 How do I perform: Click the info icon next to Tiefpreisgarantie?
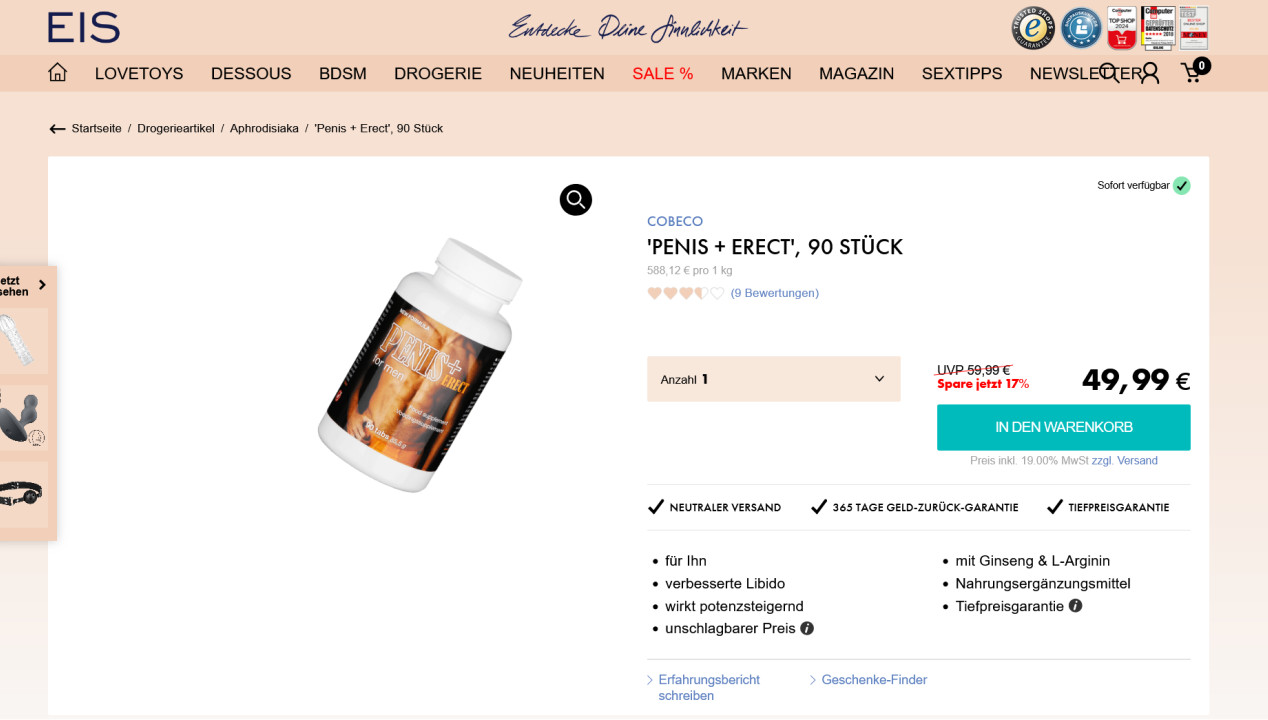pos(1074,606)
